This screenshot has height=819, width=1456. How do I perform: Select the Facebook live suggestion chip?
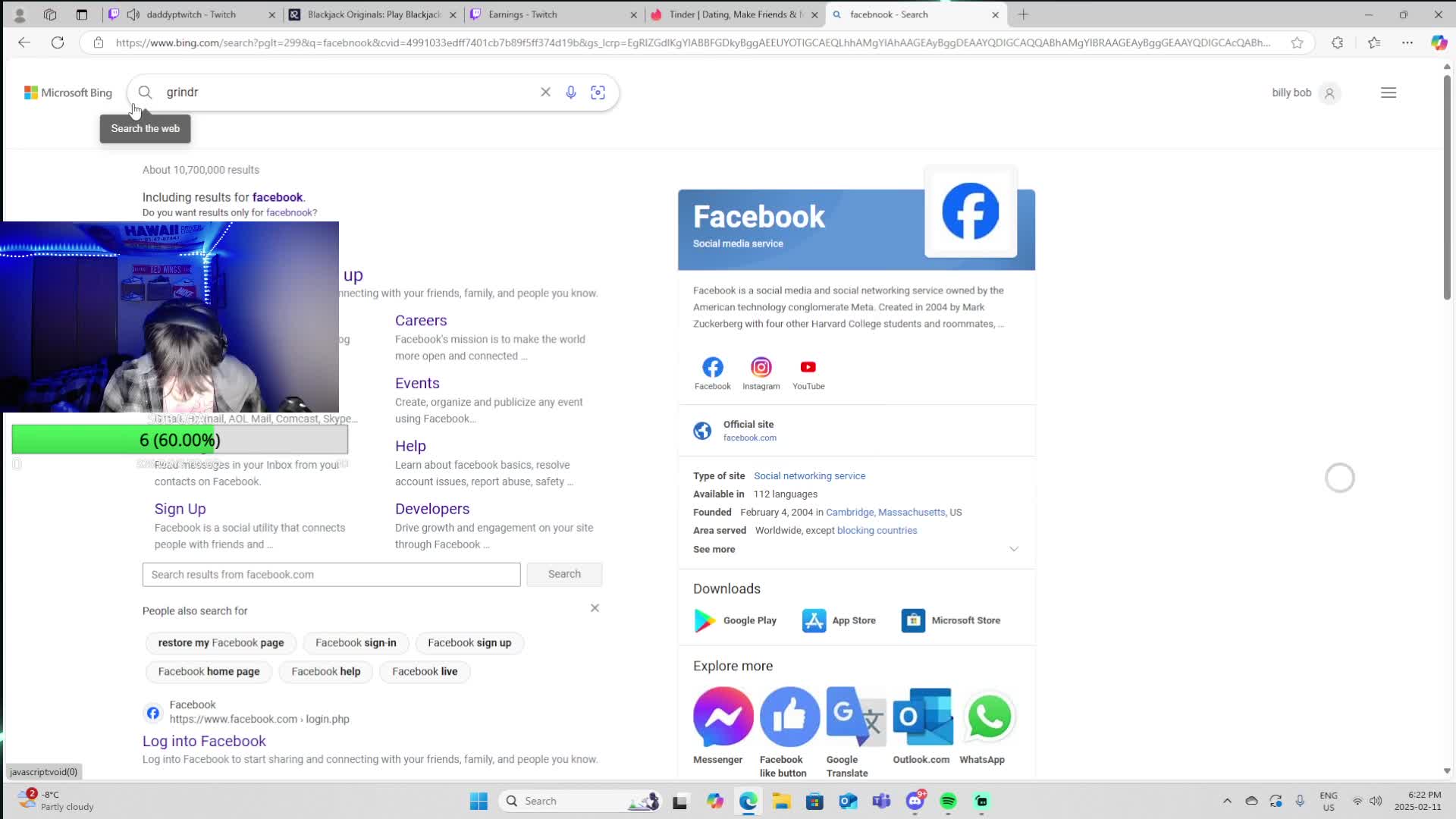425,672
